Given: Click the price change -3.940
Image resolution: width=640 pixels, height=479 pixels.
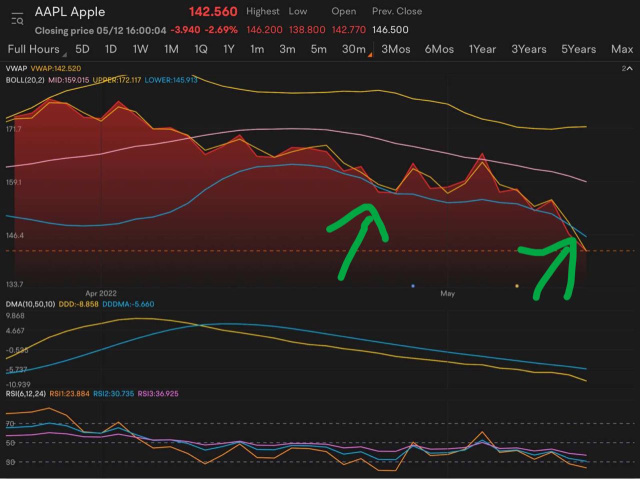Looking at the screenshot, I should click(185, 30).
